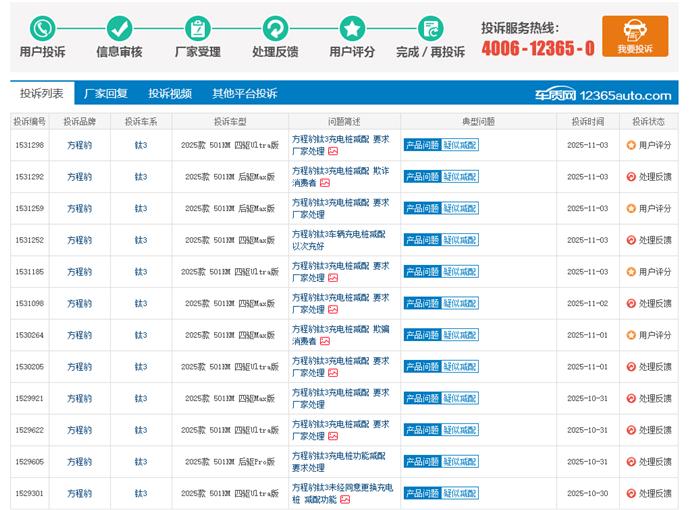
Task: Click 产品问题 tag in row 1531259
Action: click(421, 208)
